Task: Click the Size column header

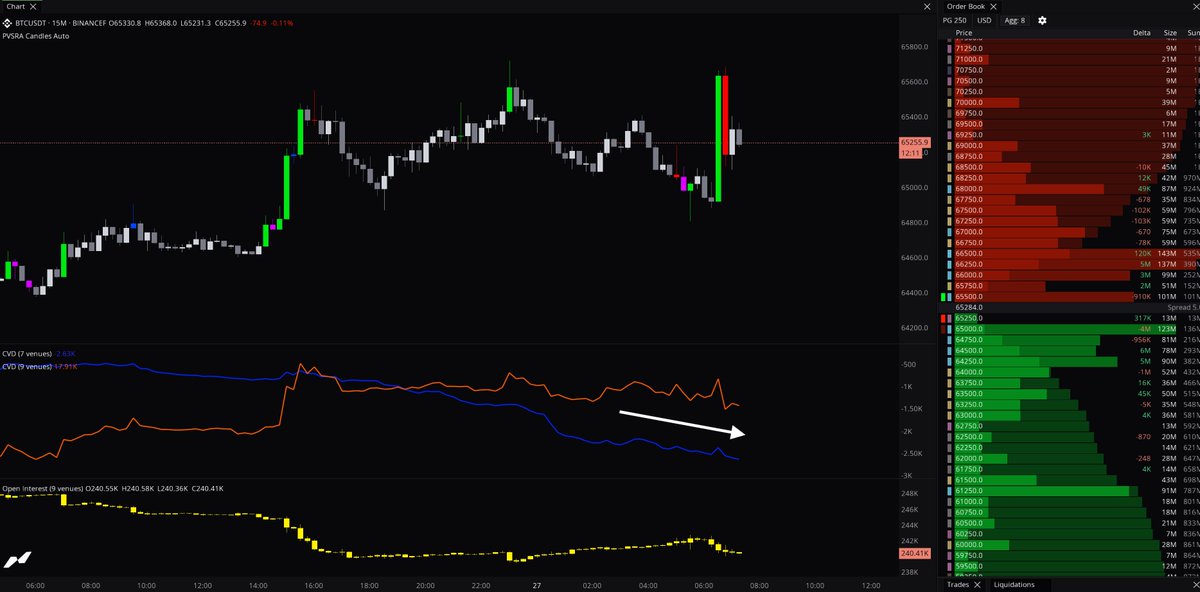Action: click(1170, 33)
